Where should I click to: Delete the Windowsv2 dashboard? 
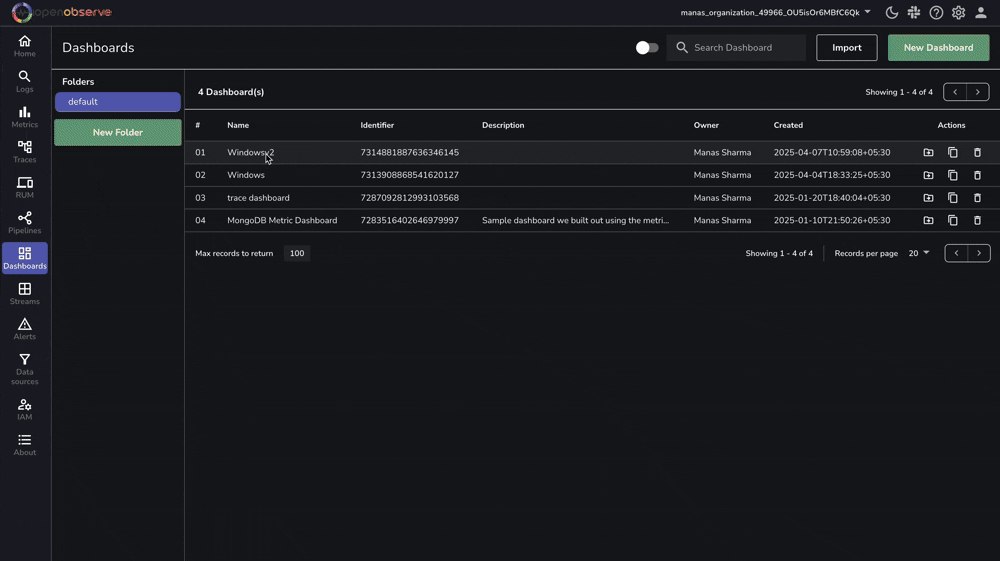click(977, 153)
